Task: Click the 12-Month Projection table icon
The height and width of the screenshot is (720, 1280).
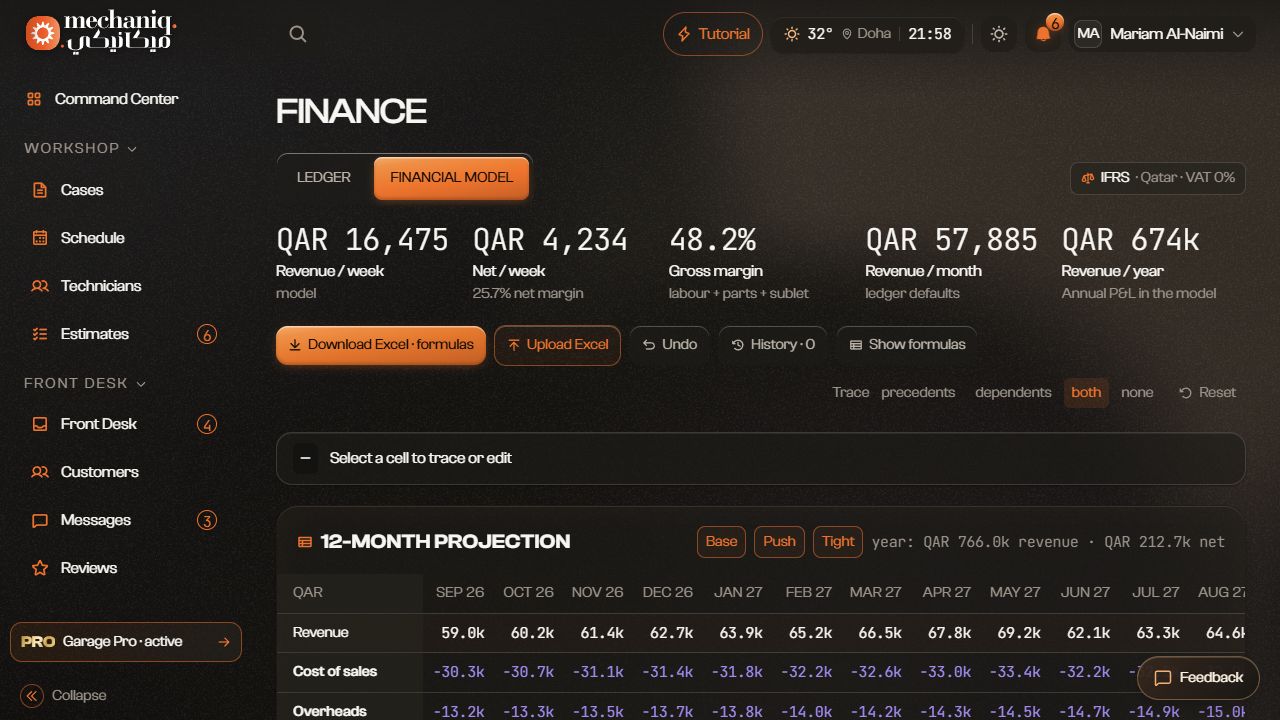Action: point(305,542)
